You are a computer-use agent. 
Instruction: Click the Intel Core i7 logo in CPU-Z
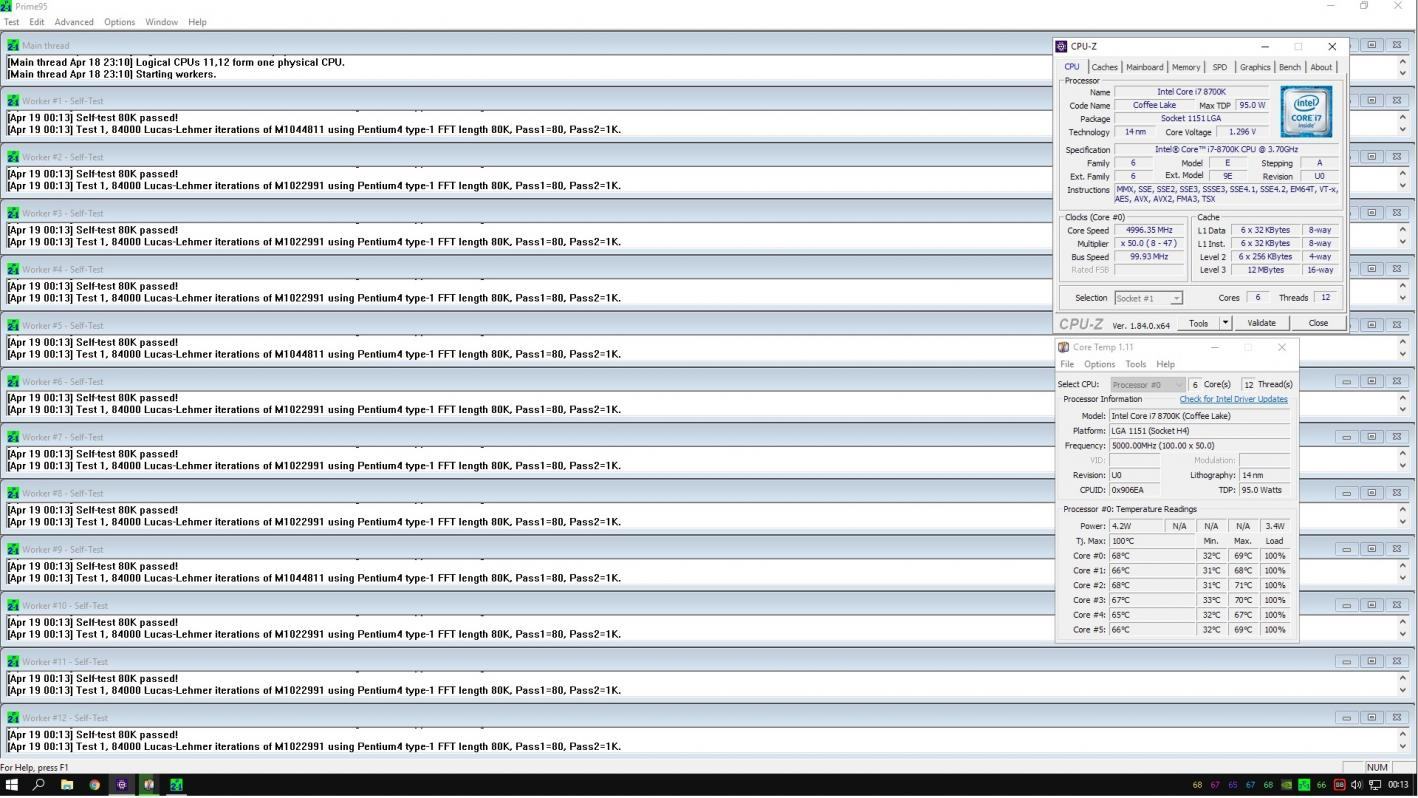click(x=1306, y=112)
